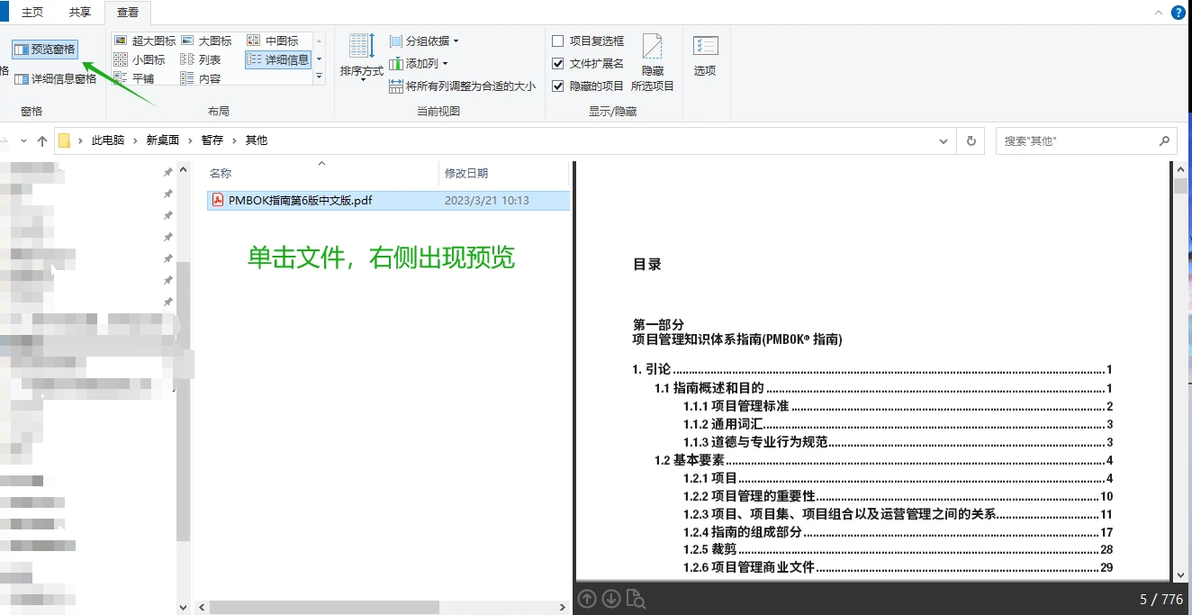1192x615 pixels.
Task: Open the 分组依据 group by dropdown
Action: (x=424, y=41)
